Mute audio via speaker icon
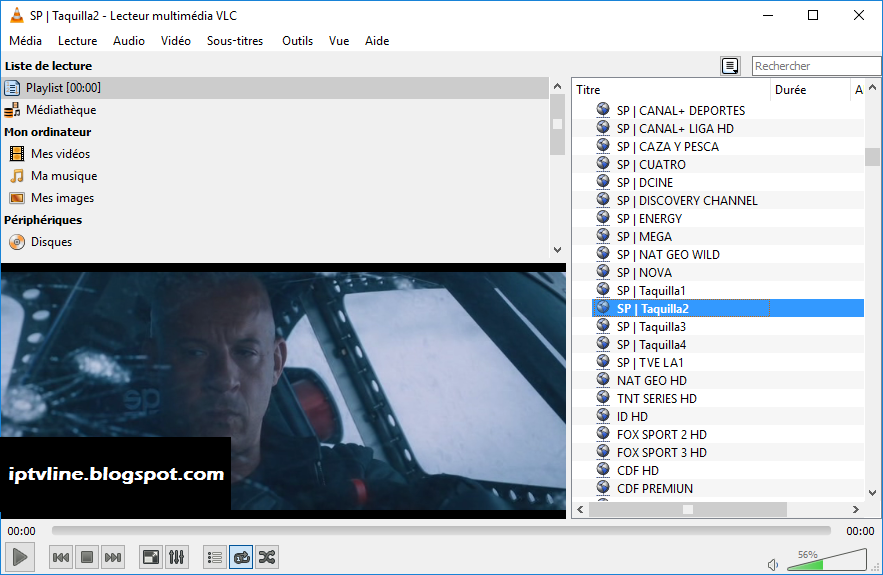The image size is (883, 575). [773, 564]
